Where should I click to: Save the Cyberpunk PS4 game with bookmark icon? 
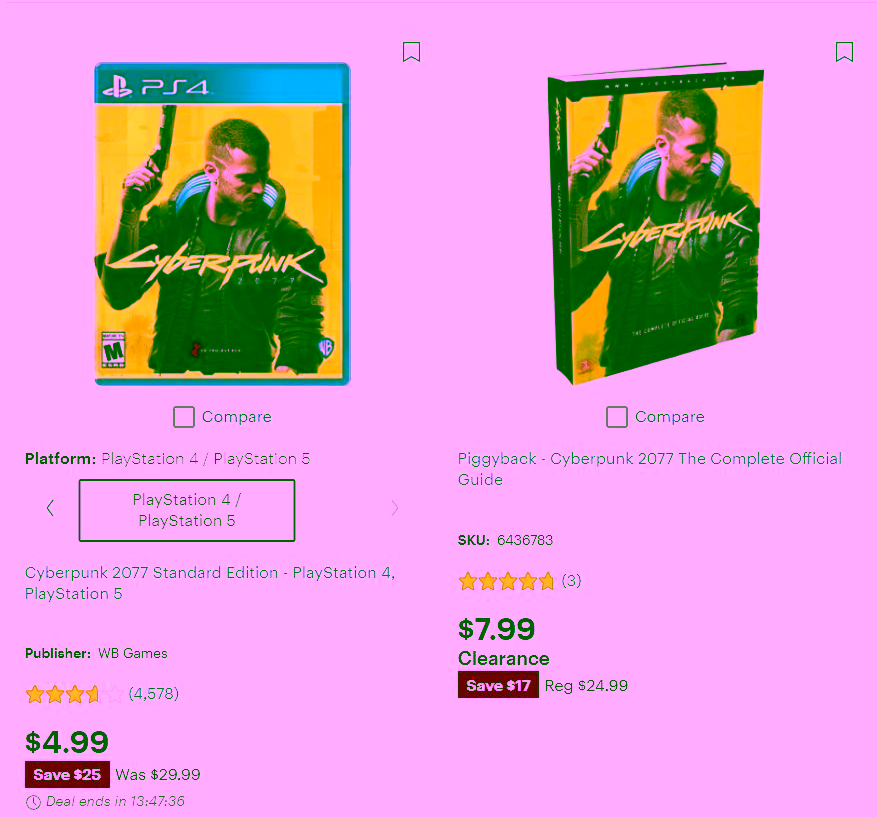pos(411,52)
